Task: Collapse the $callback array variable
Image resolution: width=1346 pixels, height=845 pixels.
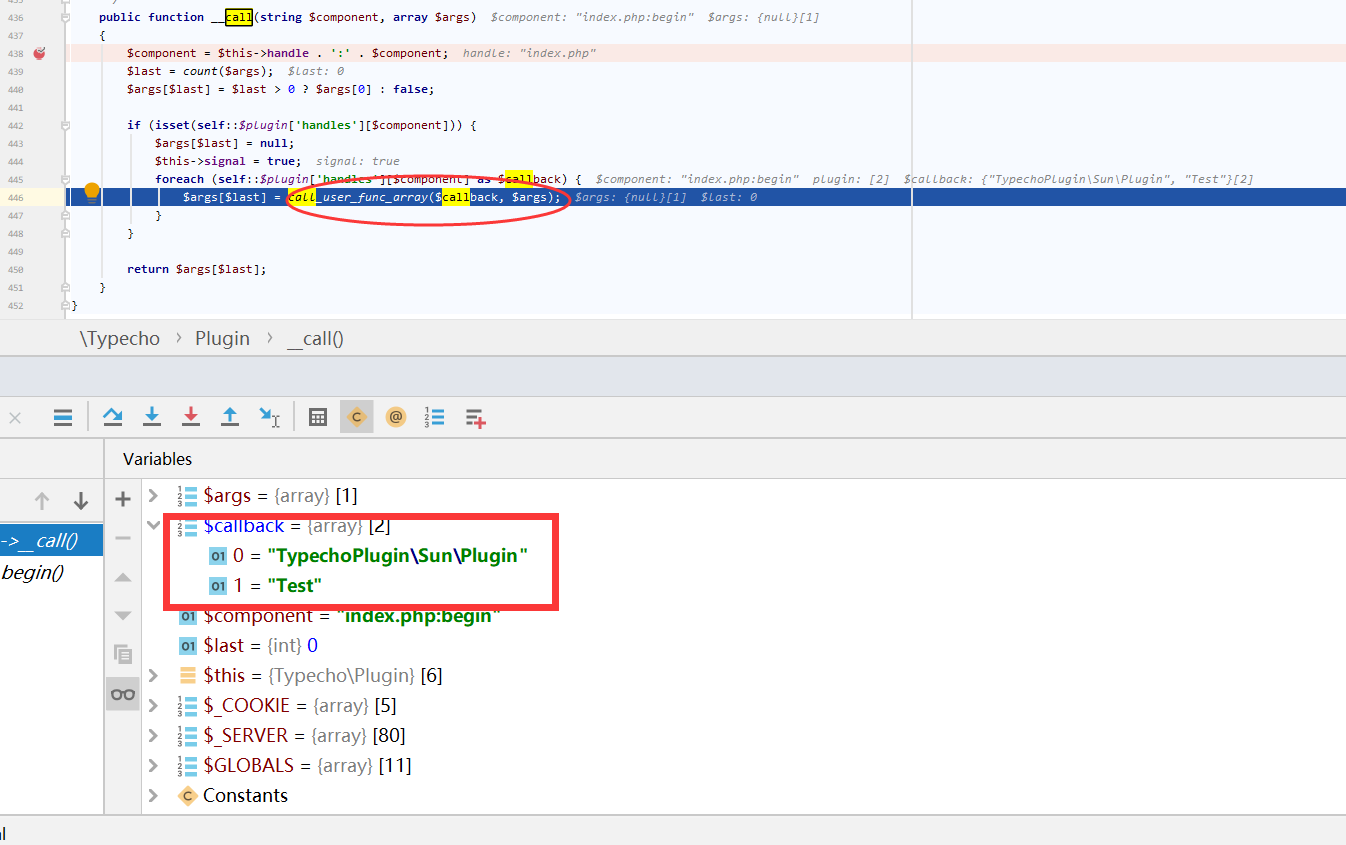Action: click(153, 525)
